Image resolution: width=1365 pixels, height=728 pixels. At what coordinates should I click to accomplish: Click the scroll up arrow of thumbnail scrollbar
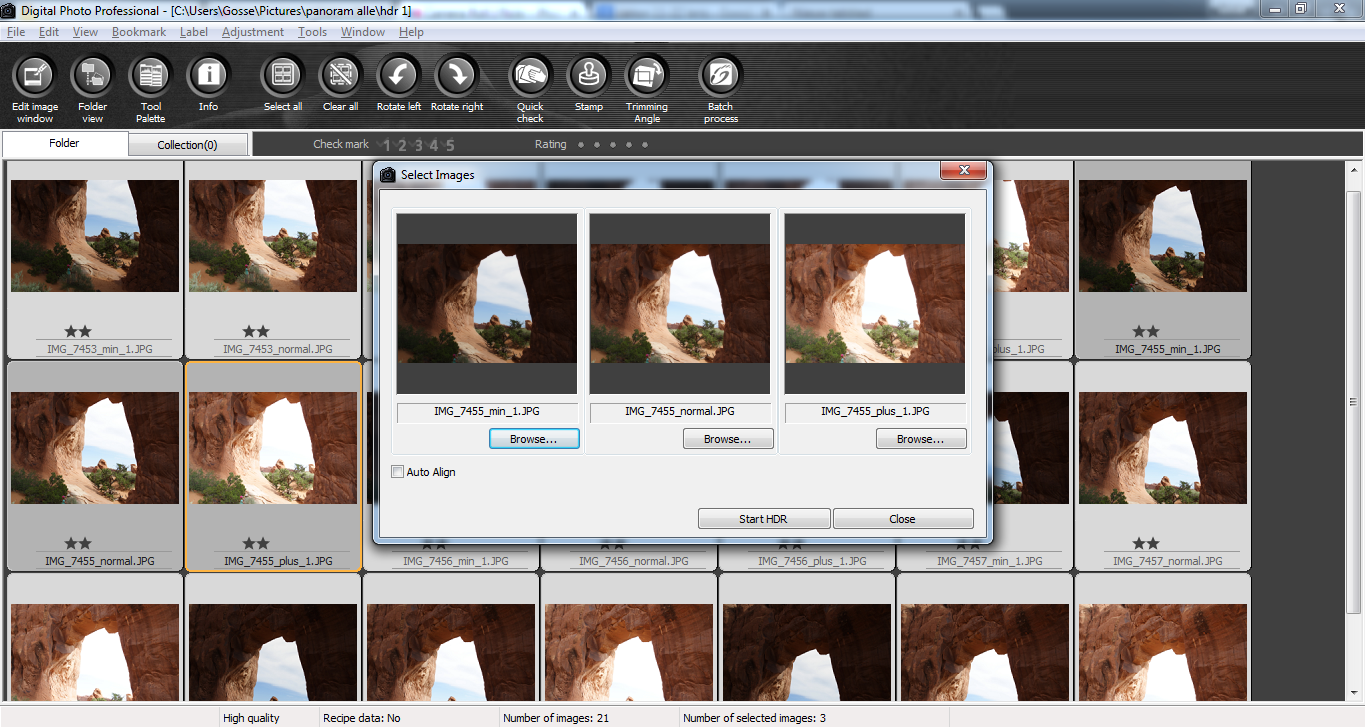[x=1354, y=169]
